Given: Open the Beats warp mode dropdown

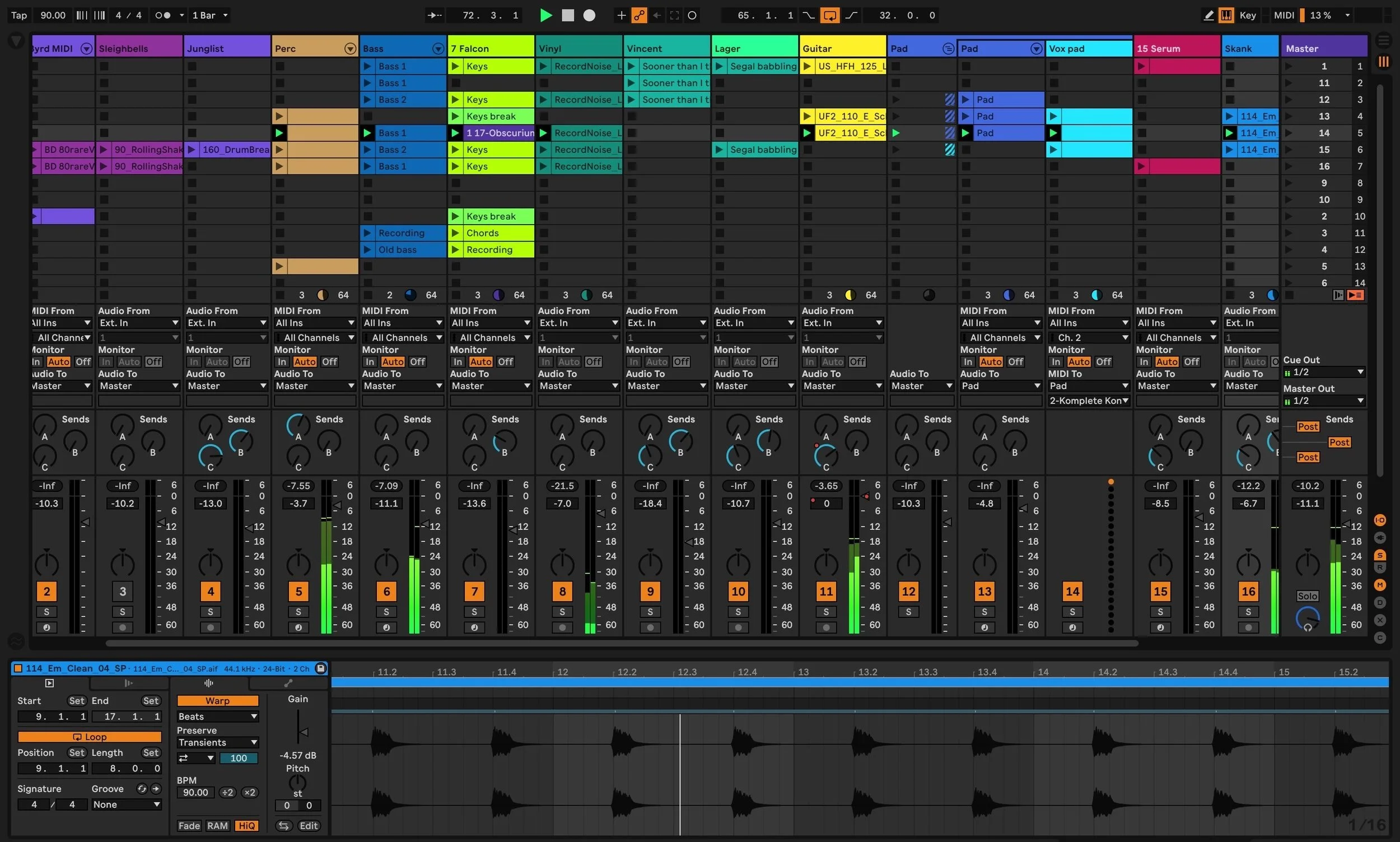Looking at the screenshot, I should (x=217, y=717).
